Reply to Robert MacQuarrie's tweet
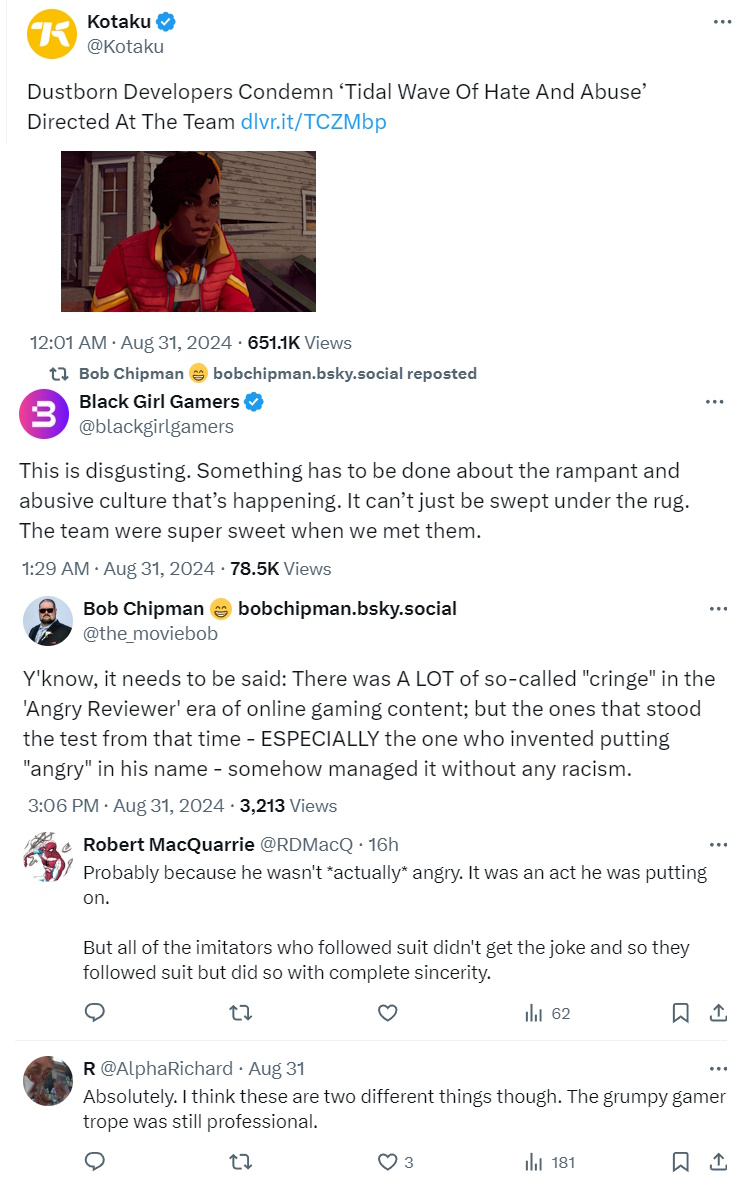Viewport: 749px width, 1178px height. pos(95,1013)
